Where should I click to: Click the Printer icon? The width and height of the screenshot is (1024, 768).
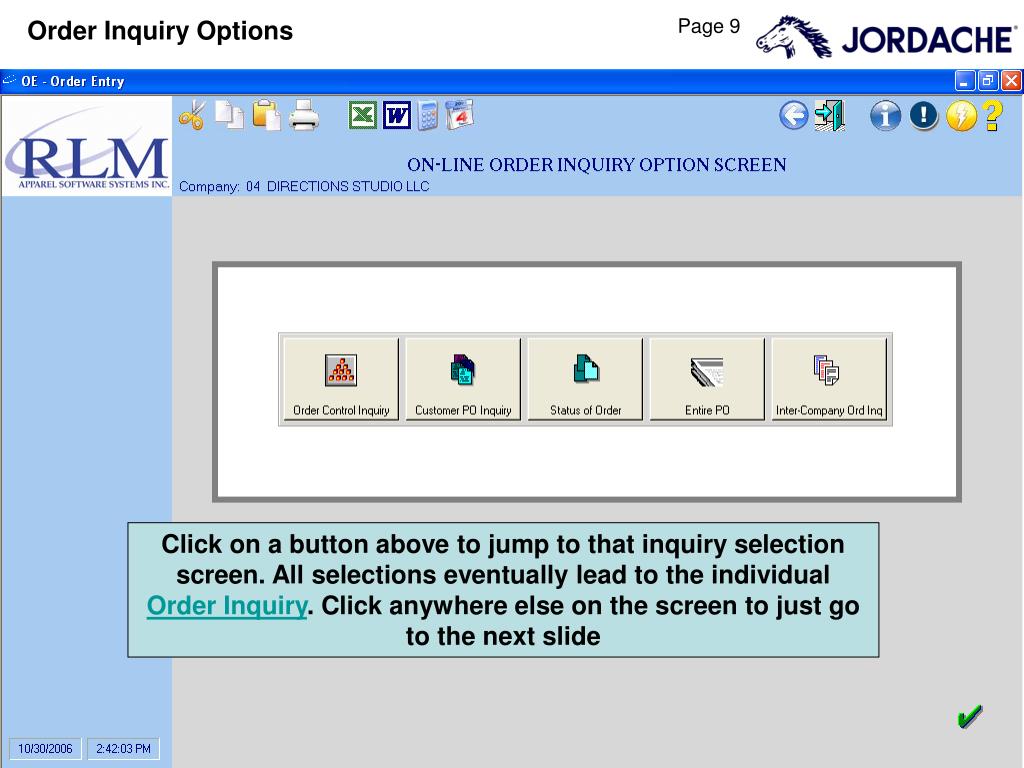coord(304,116)
